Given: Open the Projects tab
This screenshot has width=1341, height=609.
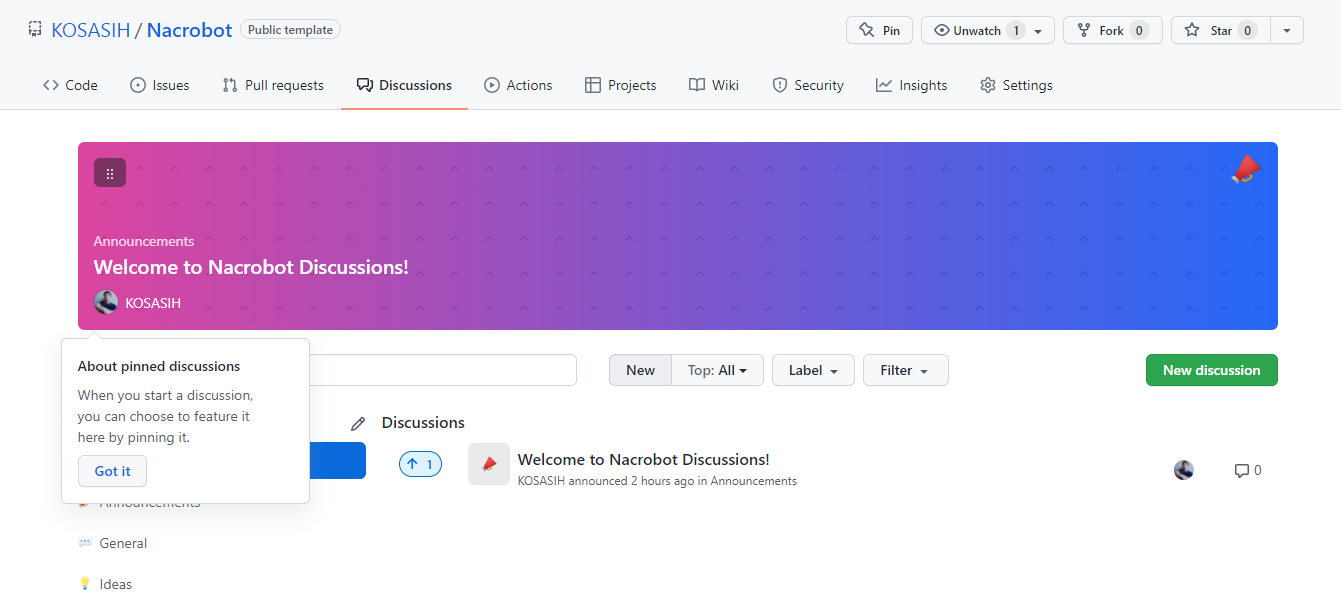Looking at the screenshot, I should [x=621, y=85].
